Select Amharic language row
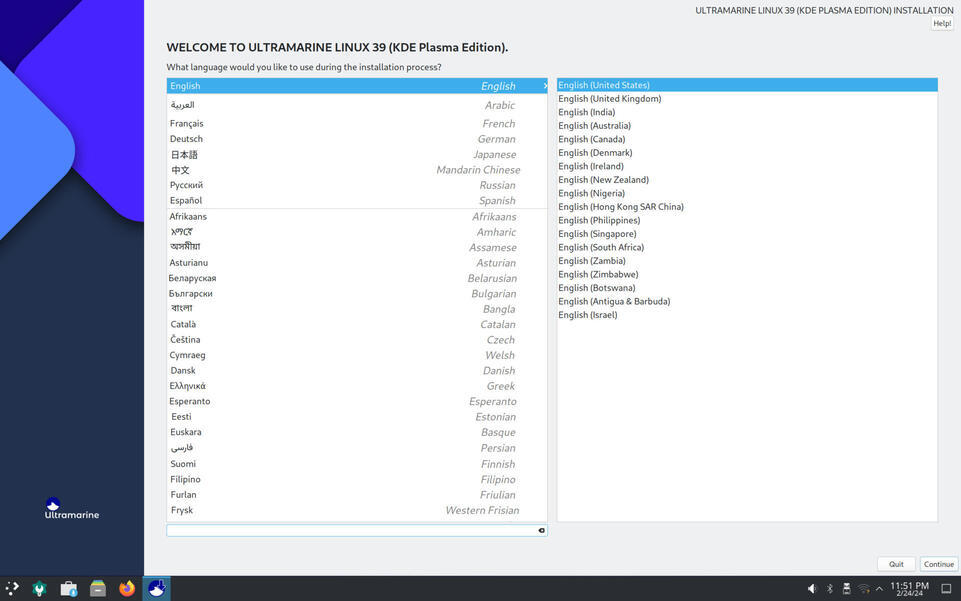Image resolution: width=961 pixels, height=601 pixels. click(357, 232)
